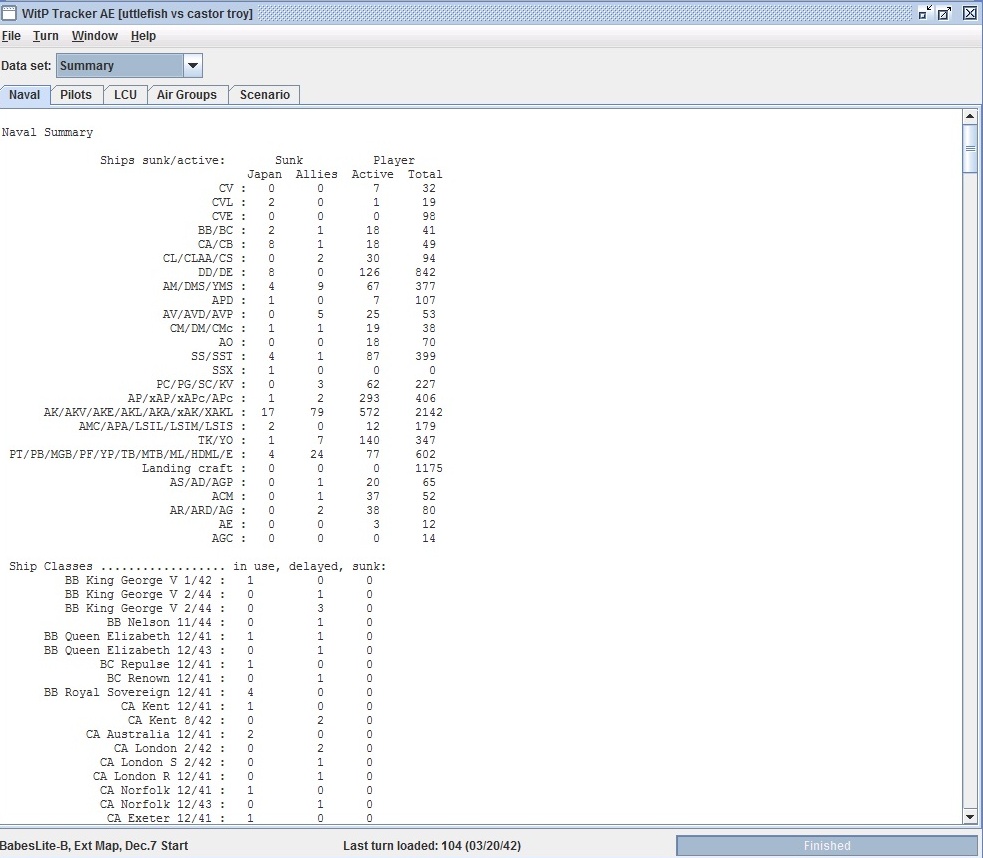Viewport: 983px width, 858px height.
Task: Click the scrollbar up arrow
Action: [970, 117]
